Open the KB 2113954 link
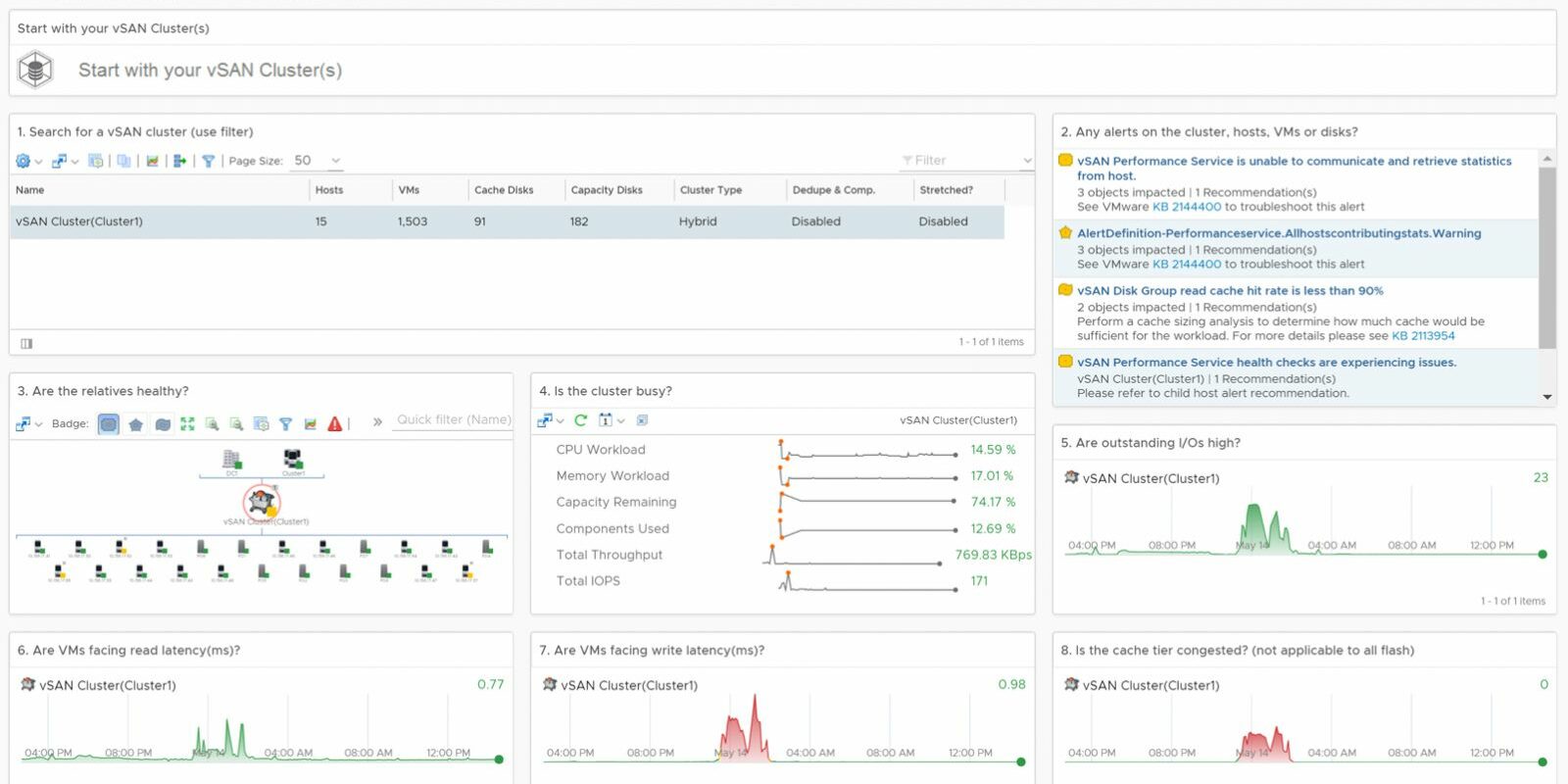The image size is (1568, 784). [1423, 336]
